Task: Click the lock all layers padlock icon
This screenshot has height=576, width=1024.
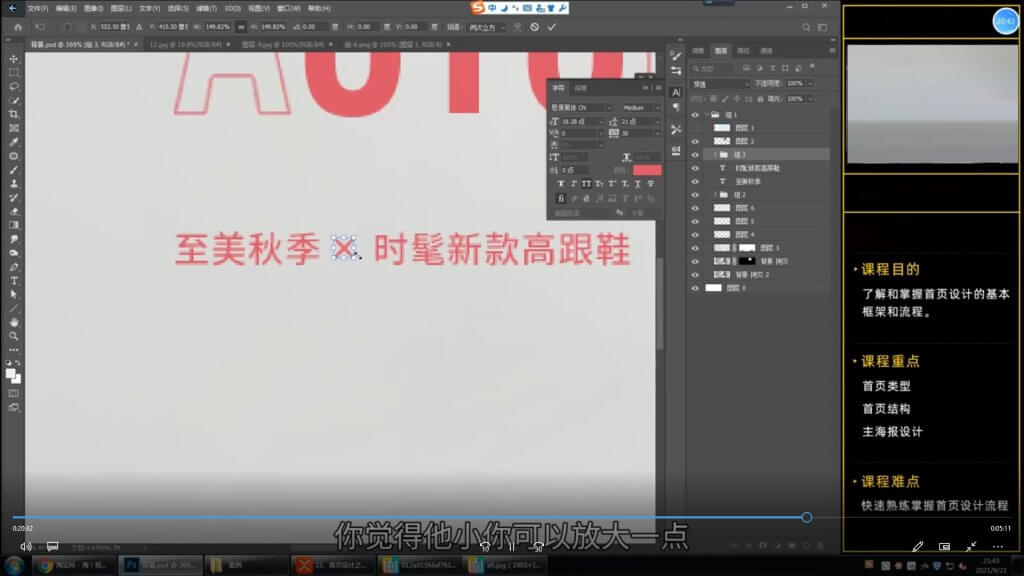Action: [x=760, y=99]
